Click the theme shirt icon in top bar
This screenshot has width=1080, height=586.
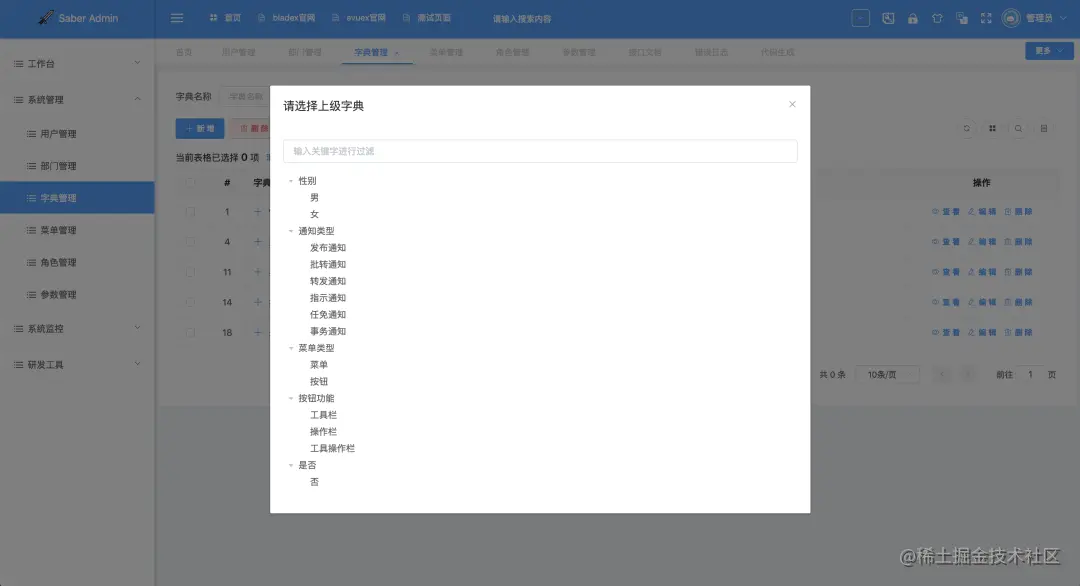point(939,17)
